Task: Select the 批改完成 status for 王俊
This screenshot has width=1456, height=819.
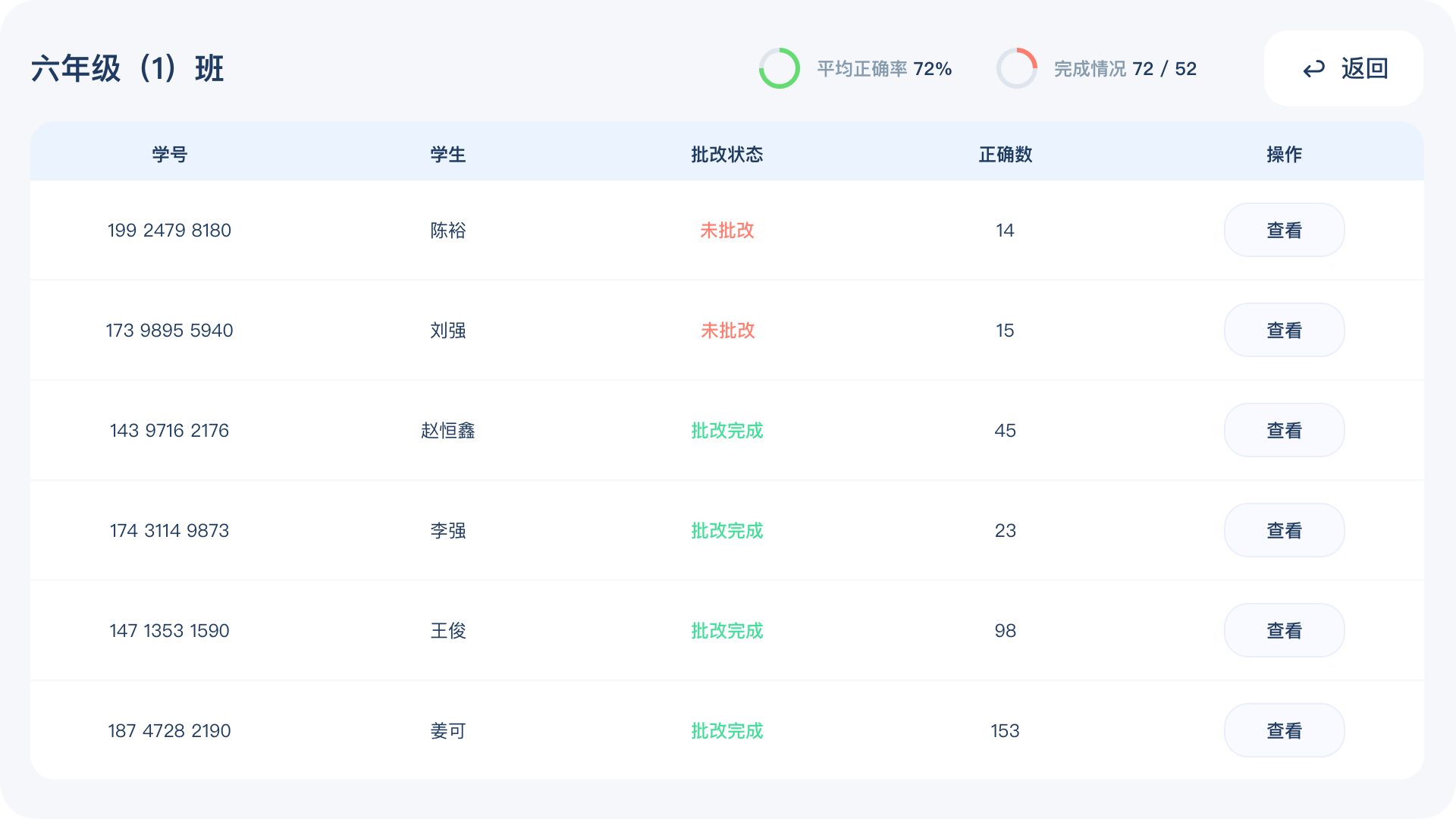Action: pos(726,631)
